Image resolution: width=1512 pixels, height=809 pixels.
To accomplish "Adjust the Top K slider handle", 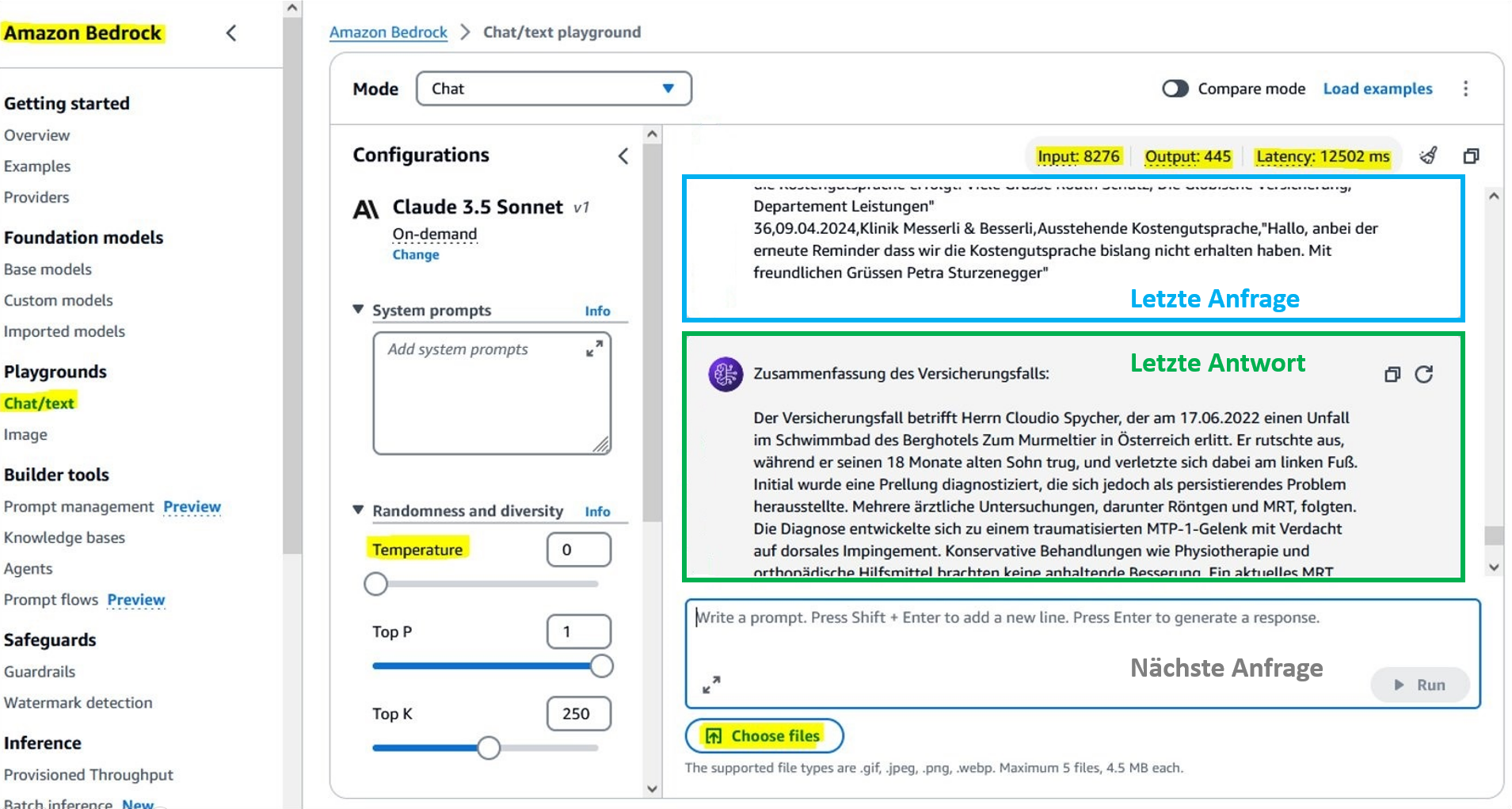I will pos(488,747).
